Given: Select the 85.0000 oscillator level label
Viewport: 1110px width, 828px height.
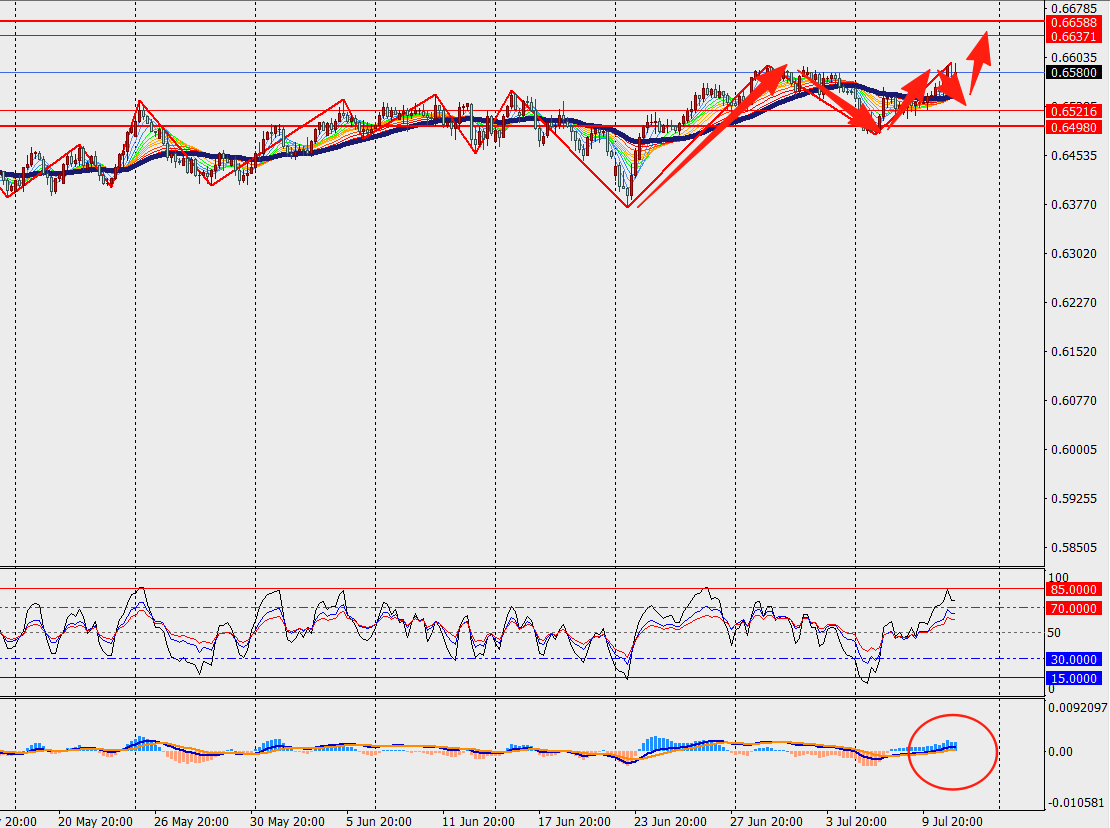Looking at the screenshot, I should [1073, 590].
